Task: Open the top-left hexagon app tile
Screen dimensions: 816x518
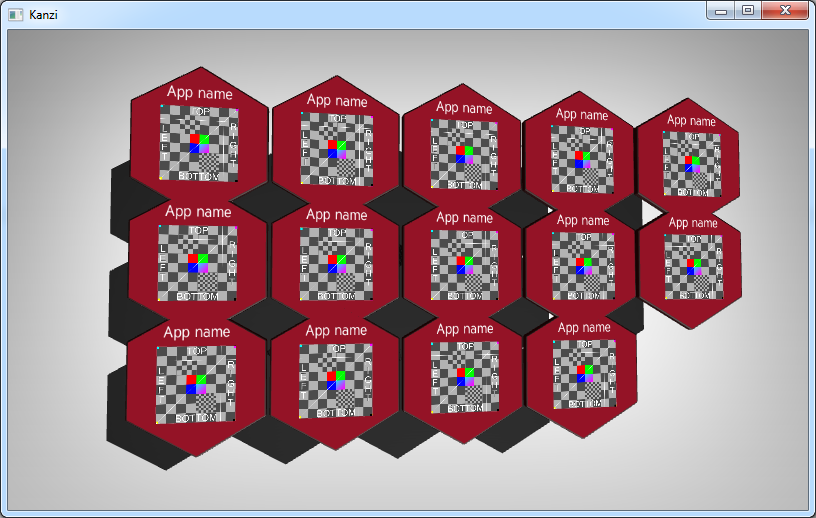Action: pos(199,140)
